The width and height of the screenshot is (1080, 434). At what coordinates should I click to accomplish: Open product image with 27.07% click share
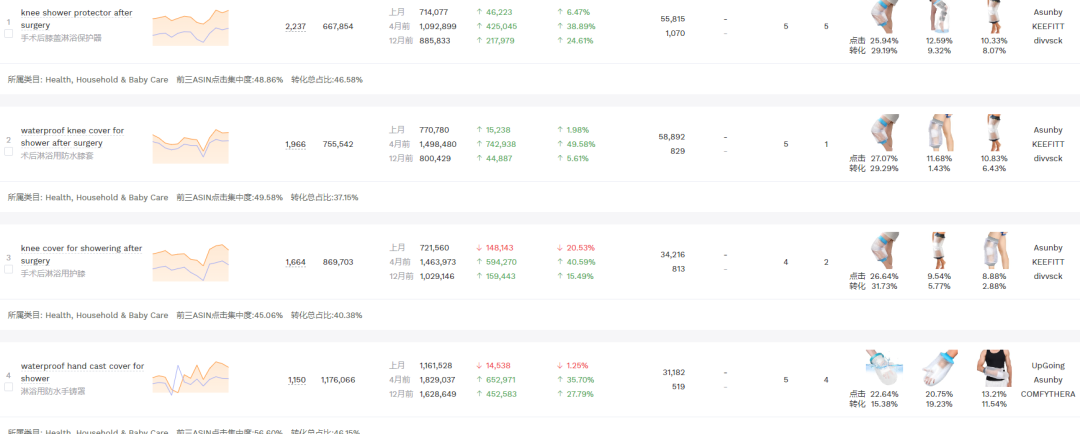tap(884, 133)
